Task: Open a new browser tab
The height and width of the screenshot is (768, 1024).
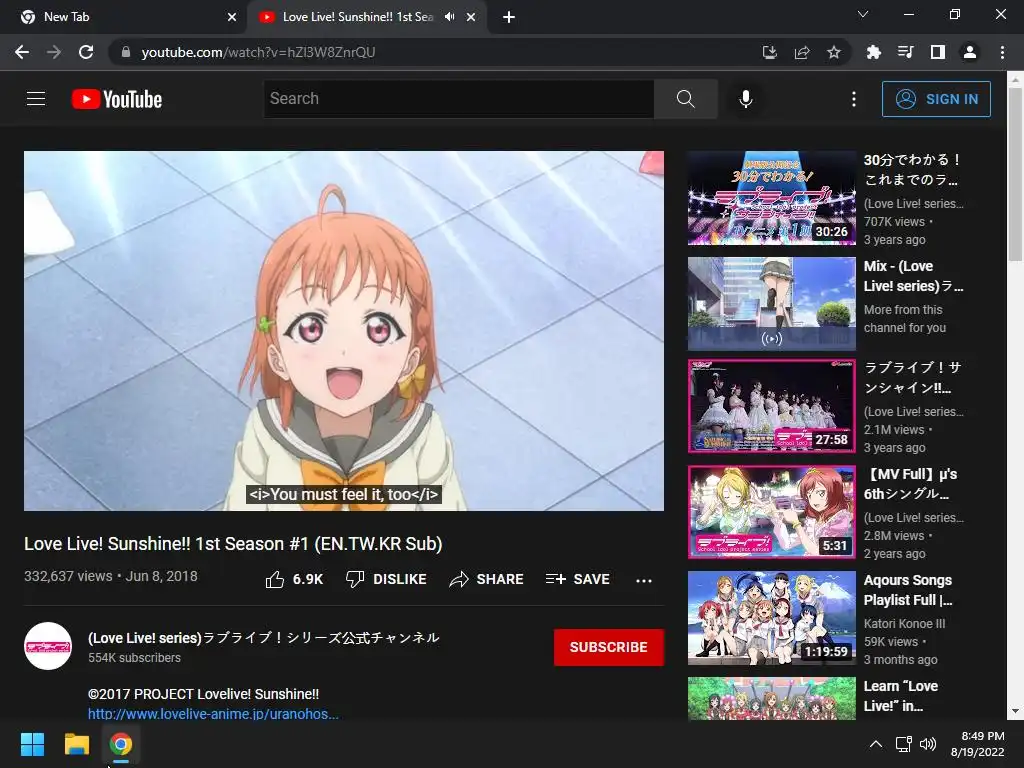Action: (x=509, y=17)
